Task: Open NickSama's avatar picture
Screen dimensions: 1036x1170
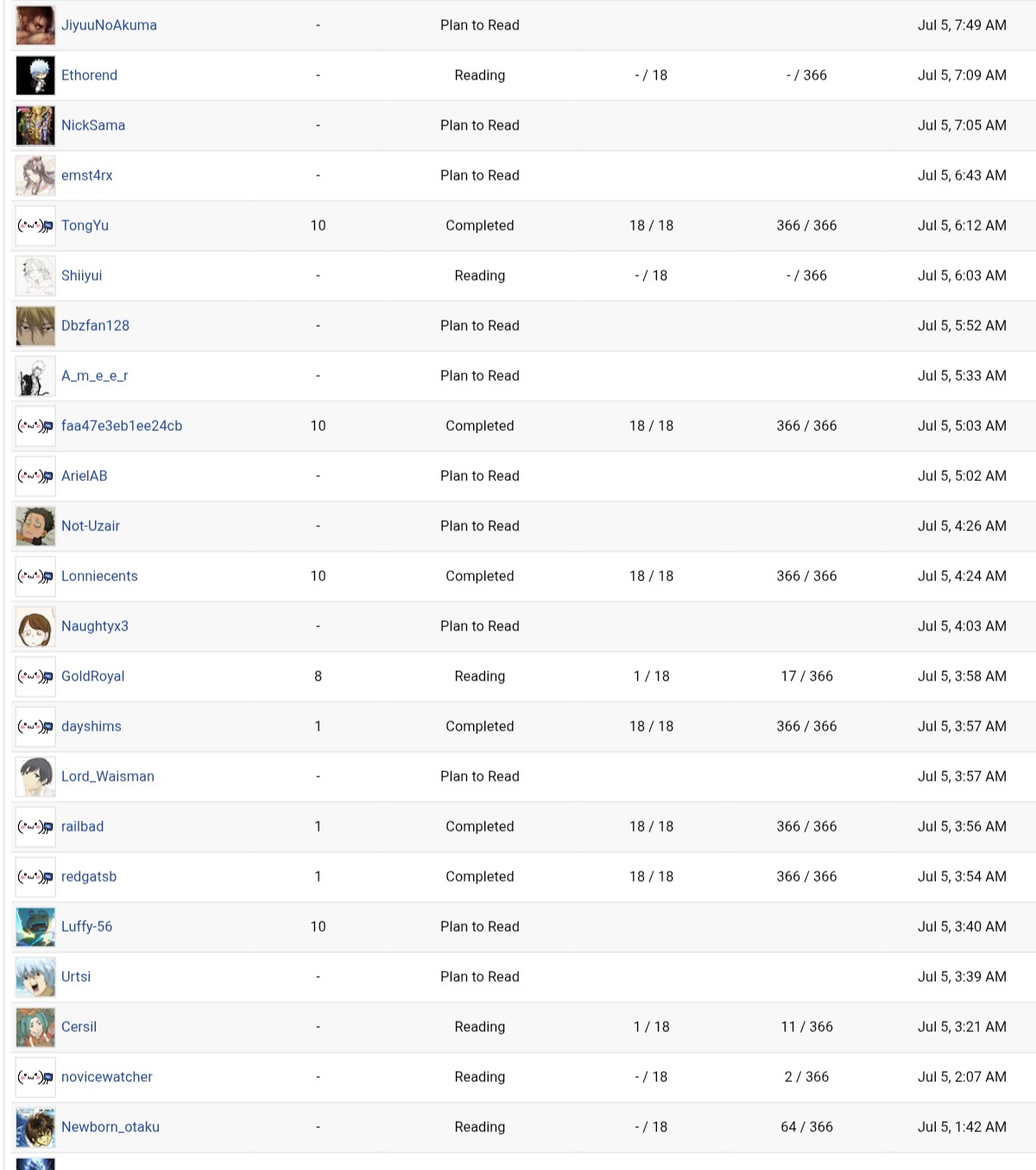Action: point(35,126)
